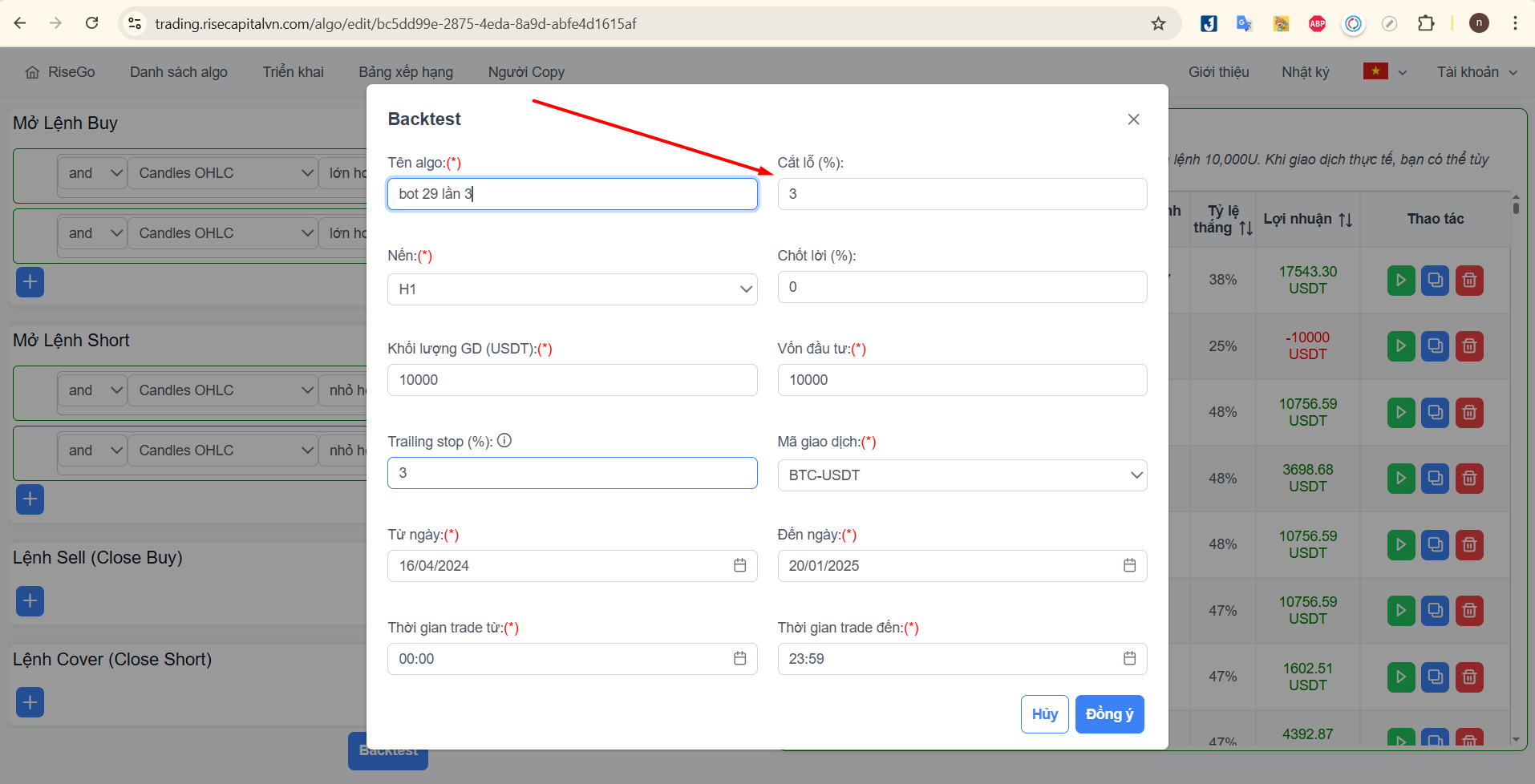Click the Khối lượng GD (USDT) field

[x=573, y=380]
